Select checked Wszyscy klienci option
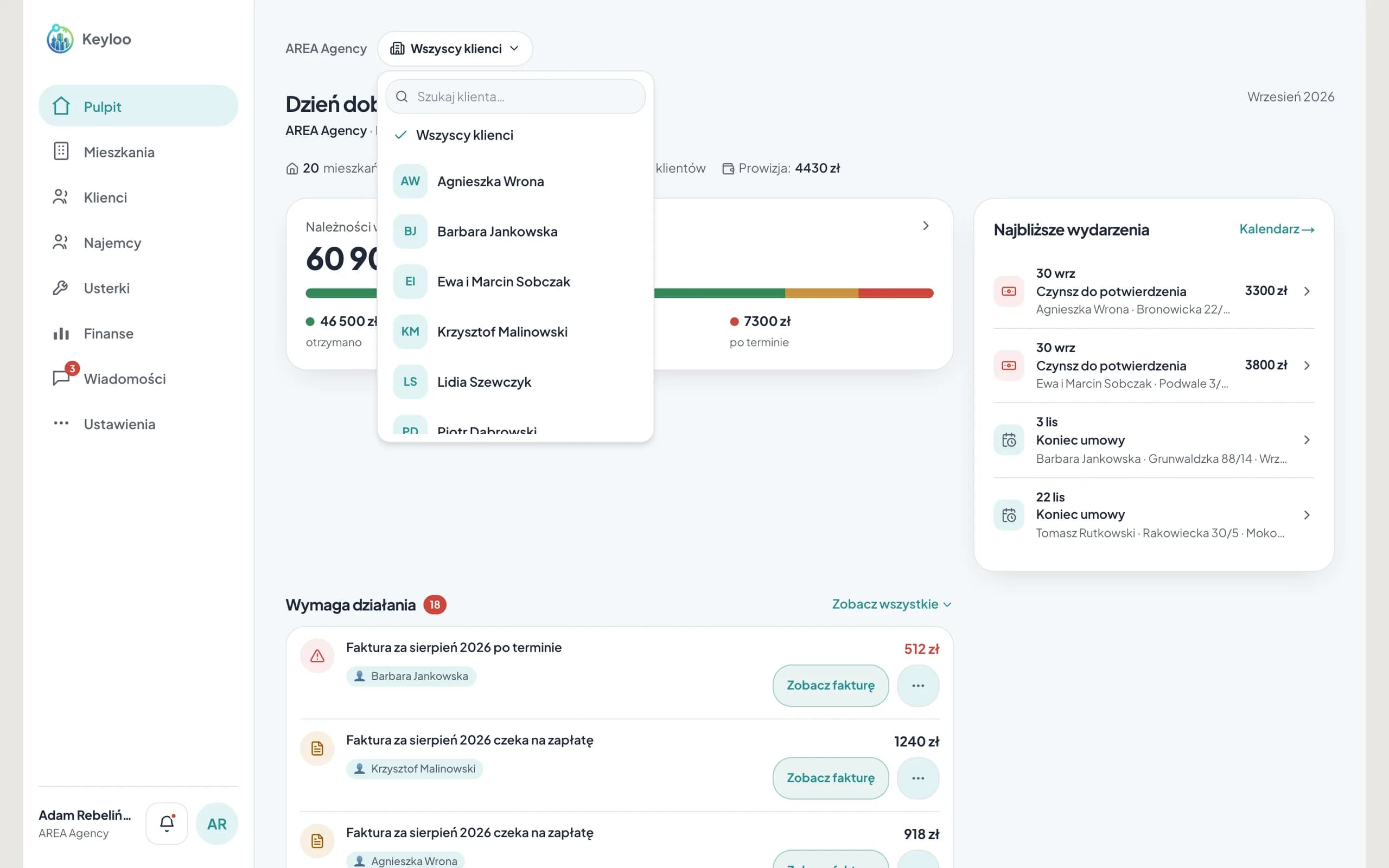This screenshot has width=1389, height=868. (515, 135)
